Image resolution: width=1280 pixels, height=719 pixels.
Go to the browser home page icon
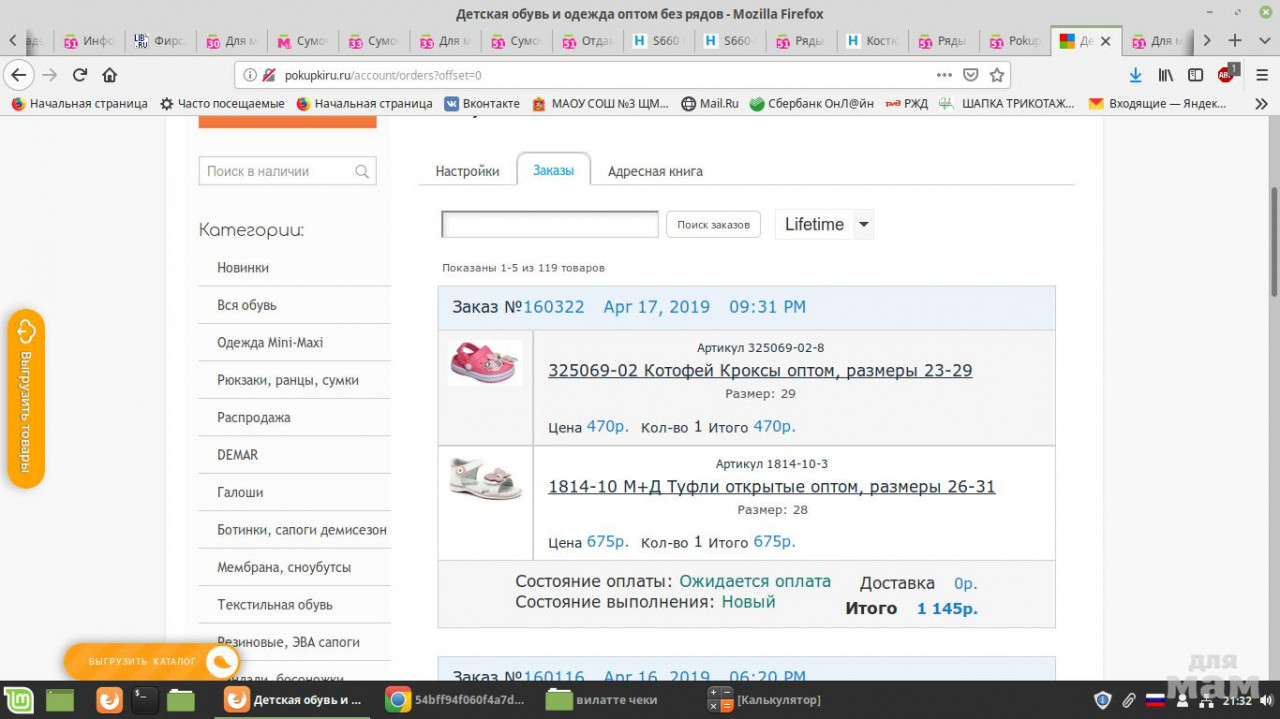(x=110, y=75)
